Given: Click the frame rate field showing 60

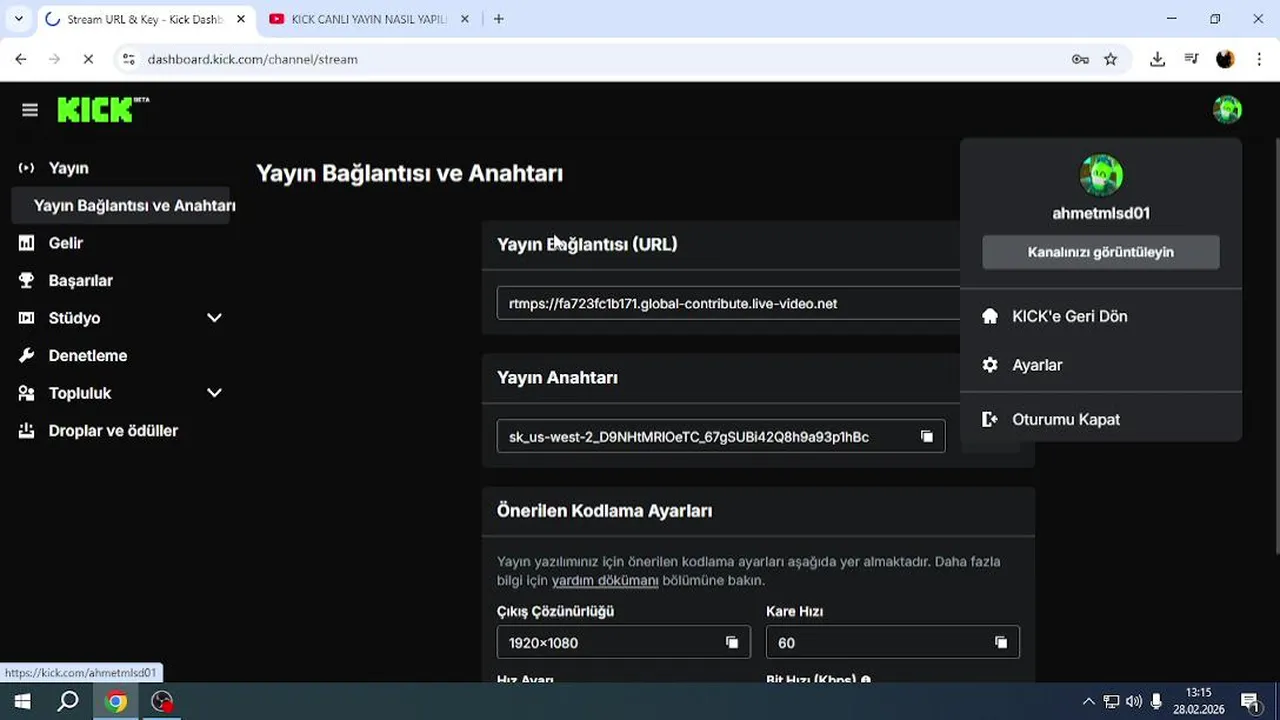Looking at the screenshot, I should (x=892, y=643).
